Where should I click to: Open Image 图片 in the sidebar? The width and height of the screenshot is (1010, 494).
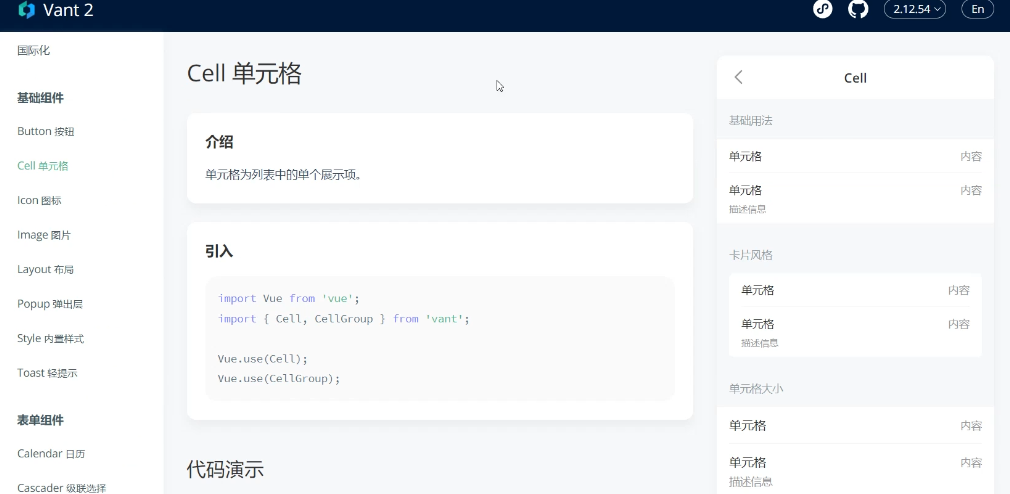click(44, 235)
